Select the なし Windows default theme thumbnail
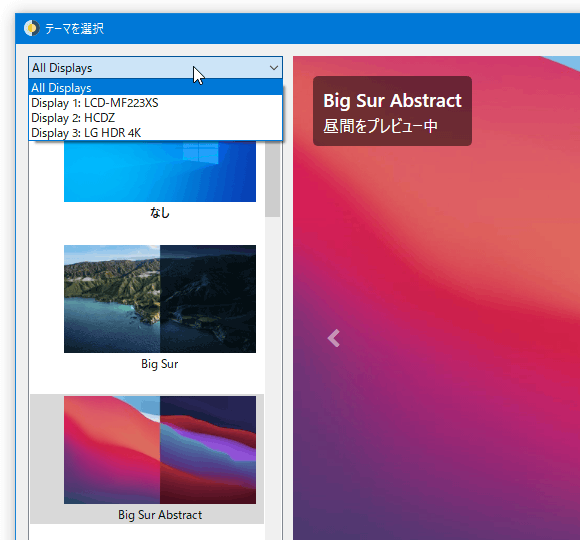This screenshot has height=540, width=580. [160, 171]
